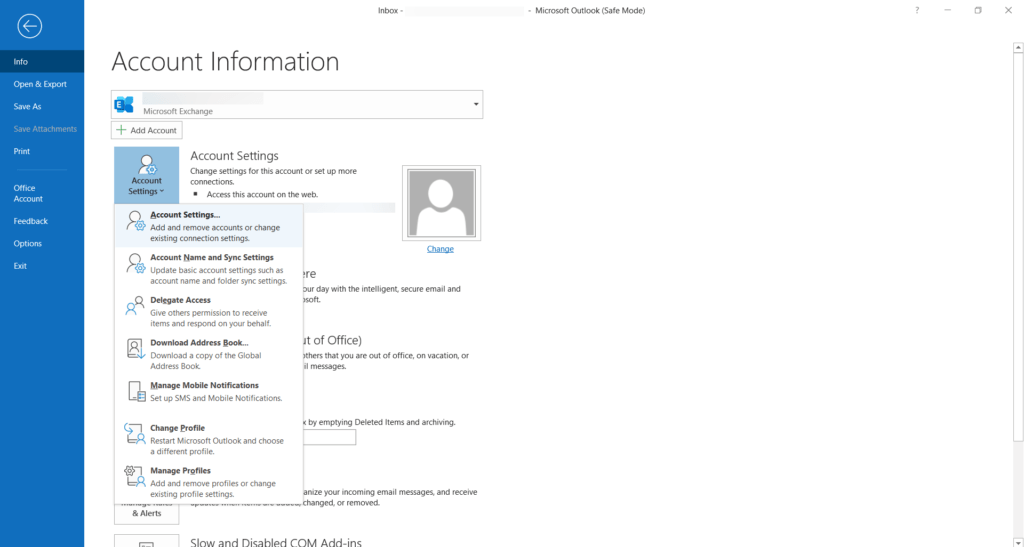The width and height of the screenshot is (1024, 547).
Task: Go to Open & Export
Action: click(x=42, y=84)
